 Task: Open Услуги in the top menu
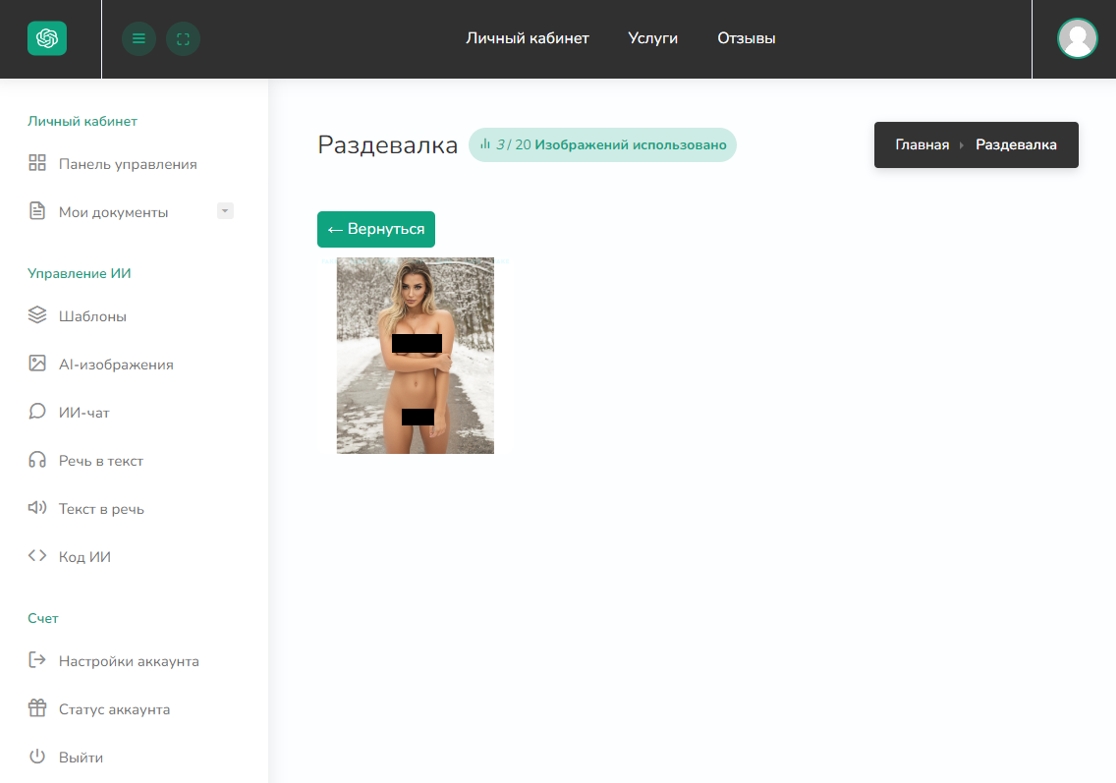(653, 38)
